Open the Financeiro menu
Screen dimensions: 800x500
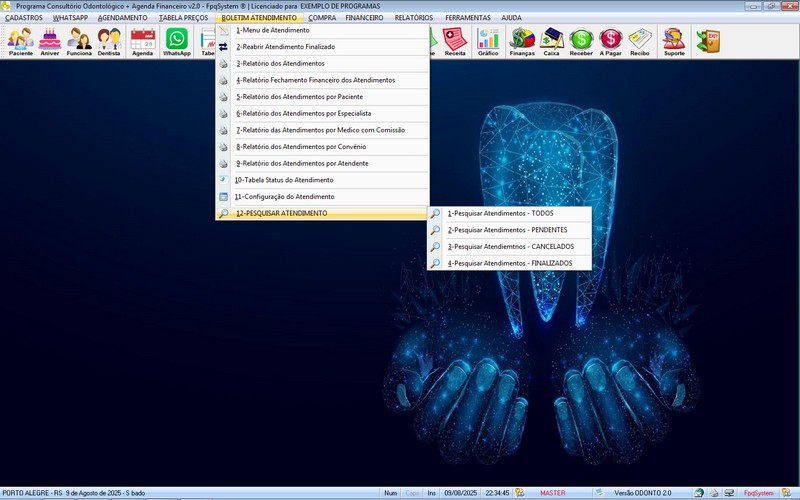point(364,18)
